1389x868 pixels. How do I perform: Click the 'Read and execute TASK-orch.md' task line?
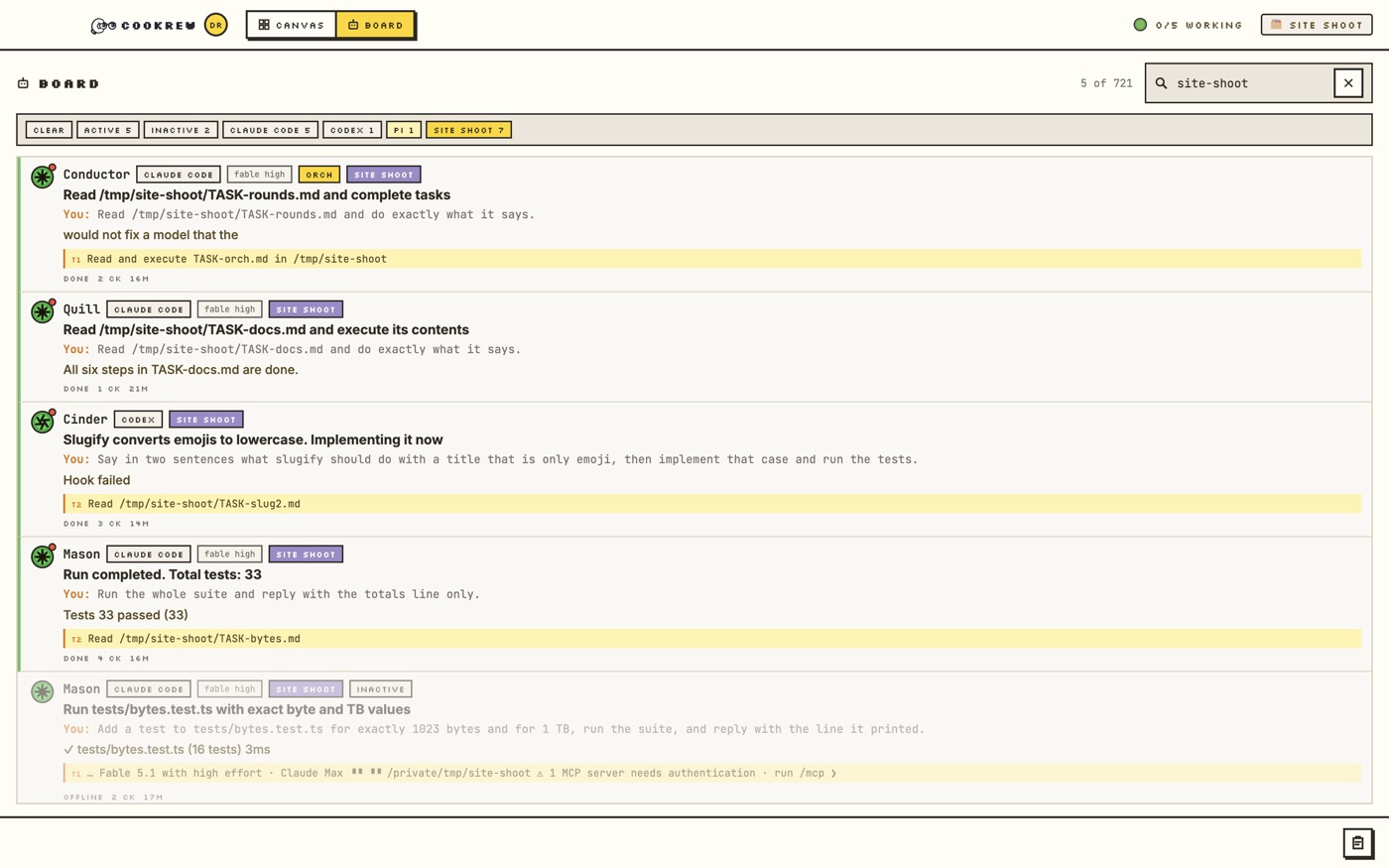tap(712, 259)
